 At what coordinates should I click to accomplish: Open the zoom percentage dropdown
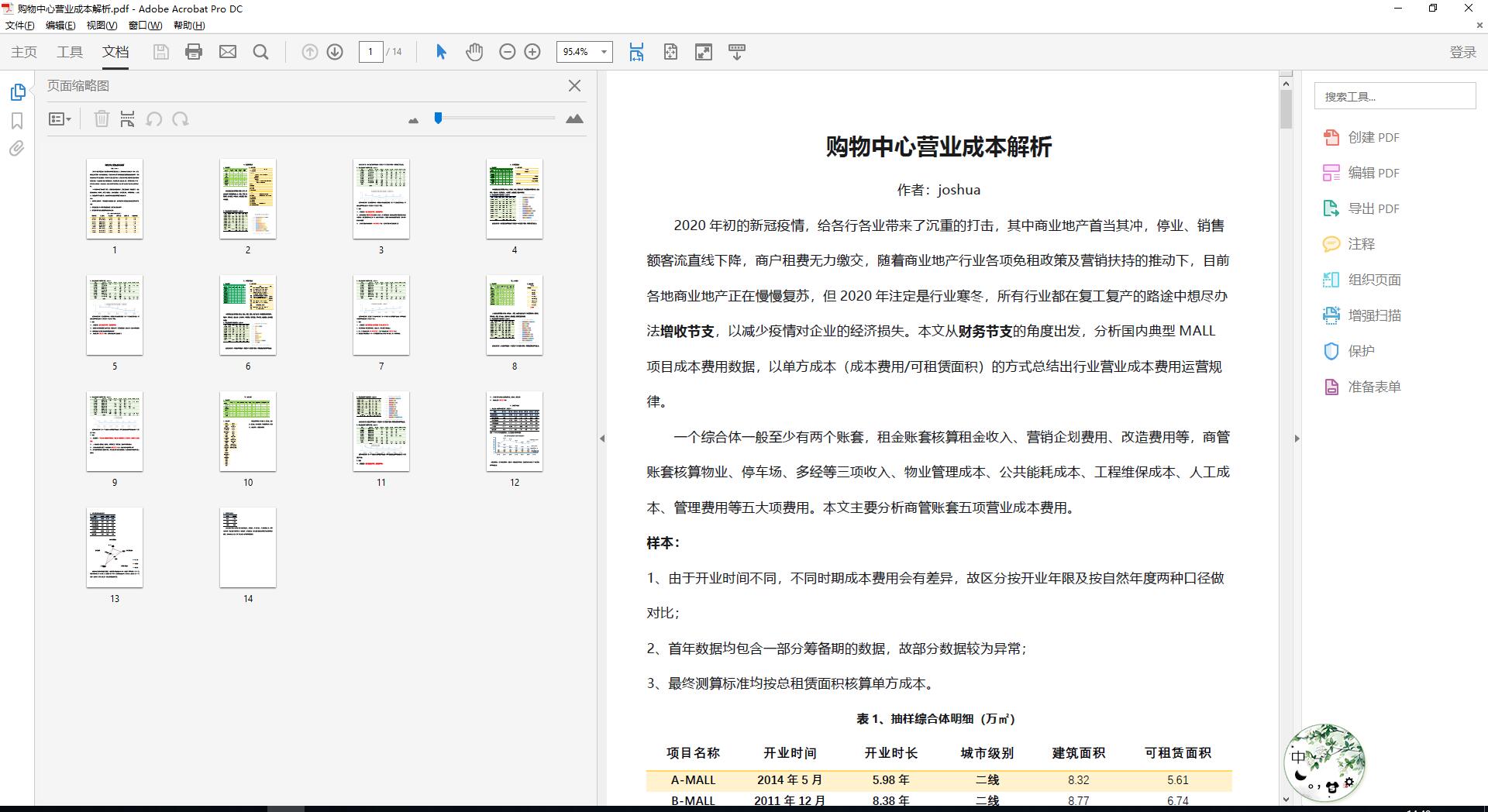pos(604,52)
